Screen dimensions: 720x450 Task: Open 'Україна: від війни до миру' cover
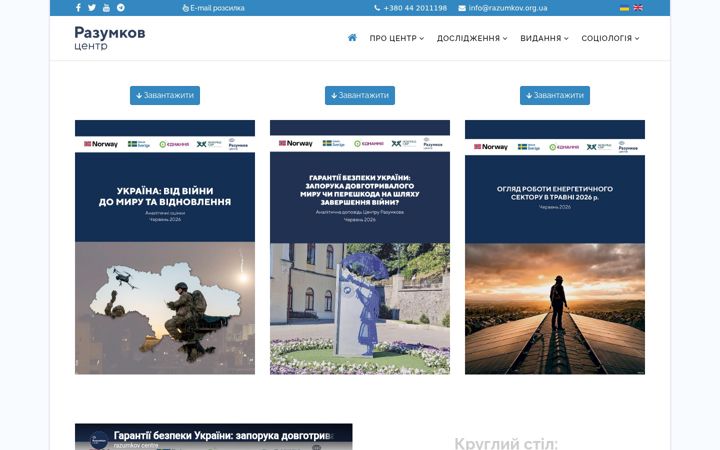click(165, 247)
